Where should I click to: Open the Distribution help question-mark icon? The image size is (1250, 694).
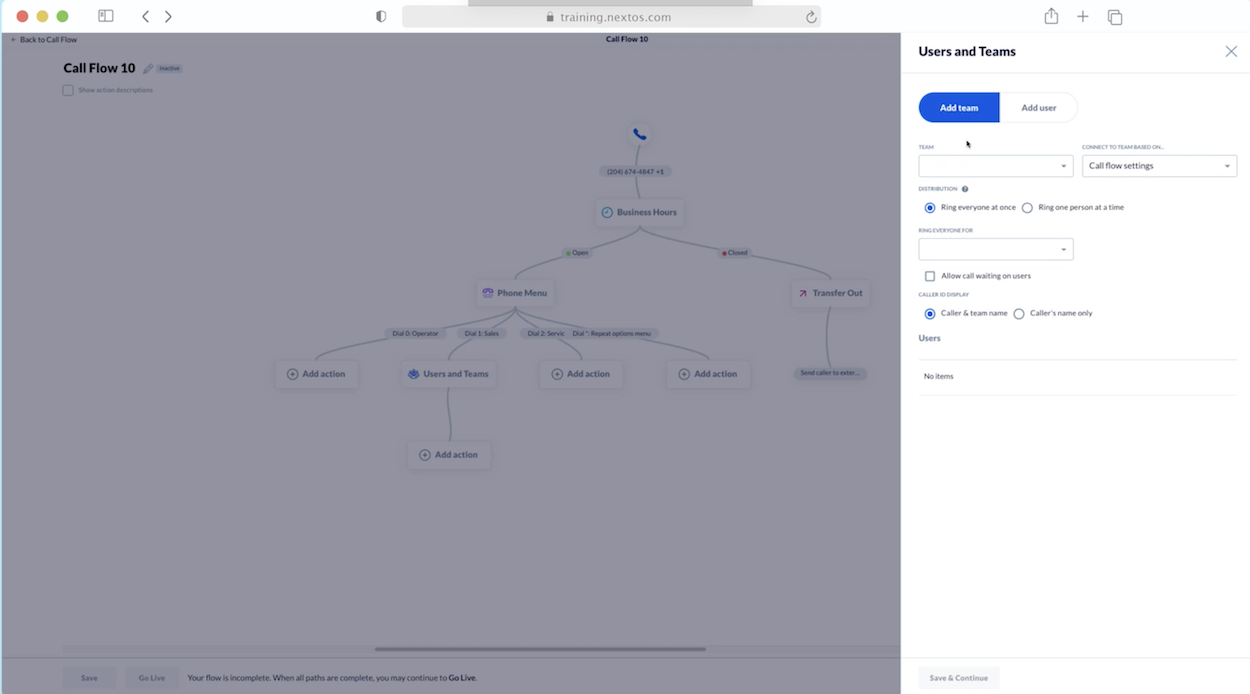pyautogui.click(x=965, y=189)
